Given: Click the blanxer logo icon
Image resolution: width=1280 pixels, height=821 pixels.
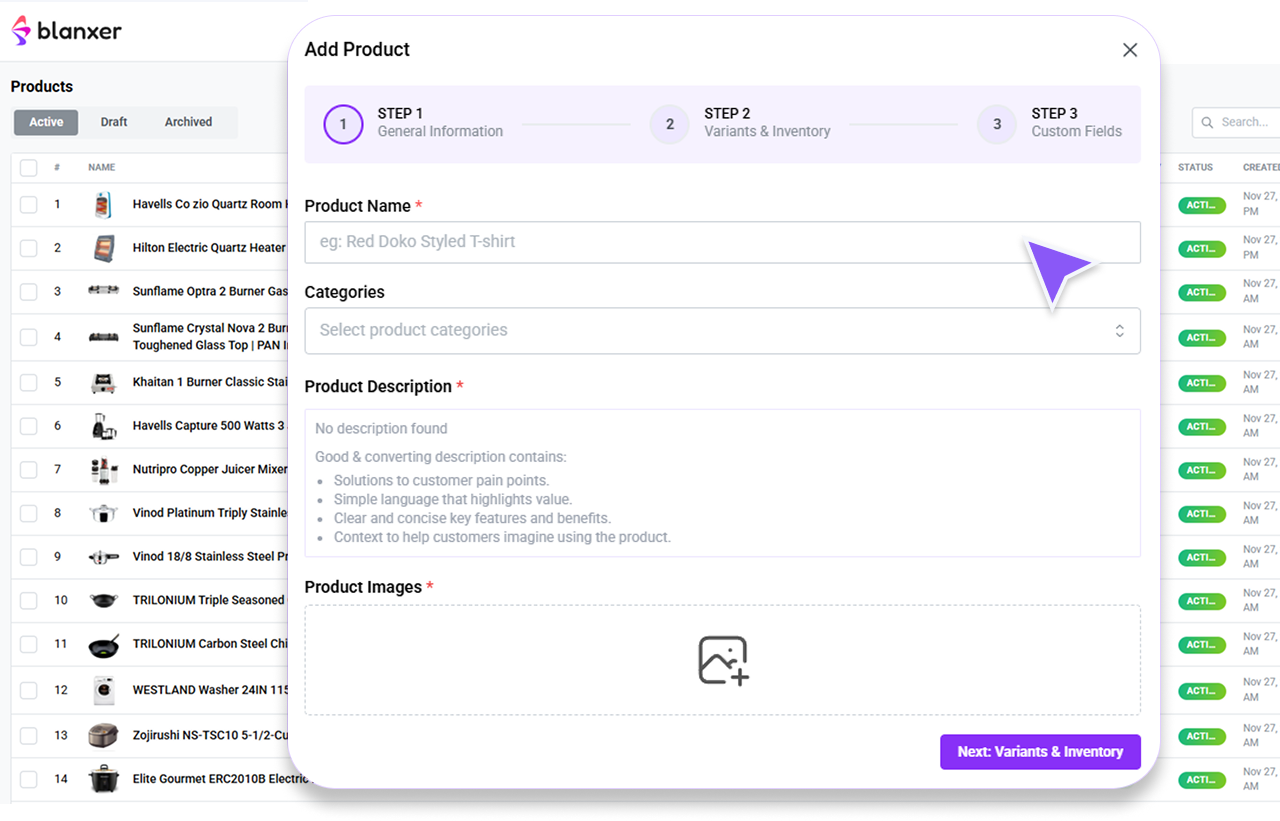Looking at the screenshot, I should [18, 30].
